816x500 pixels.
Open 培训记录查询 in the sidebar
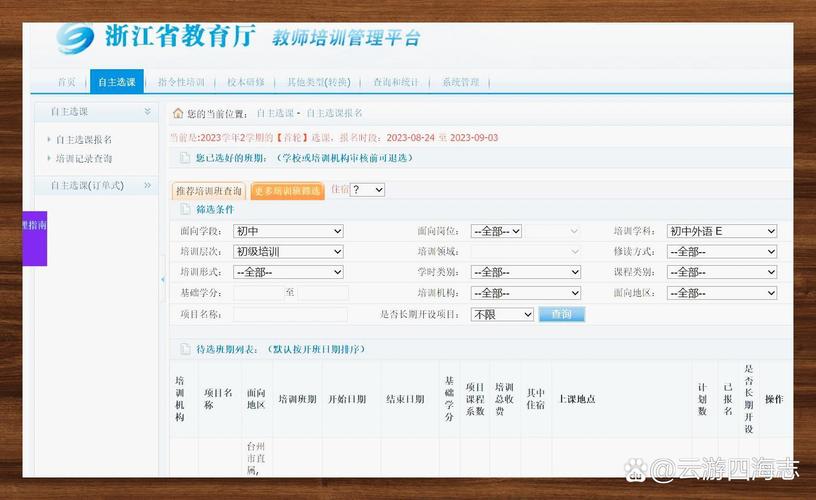click(84, 158)
